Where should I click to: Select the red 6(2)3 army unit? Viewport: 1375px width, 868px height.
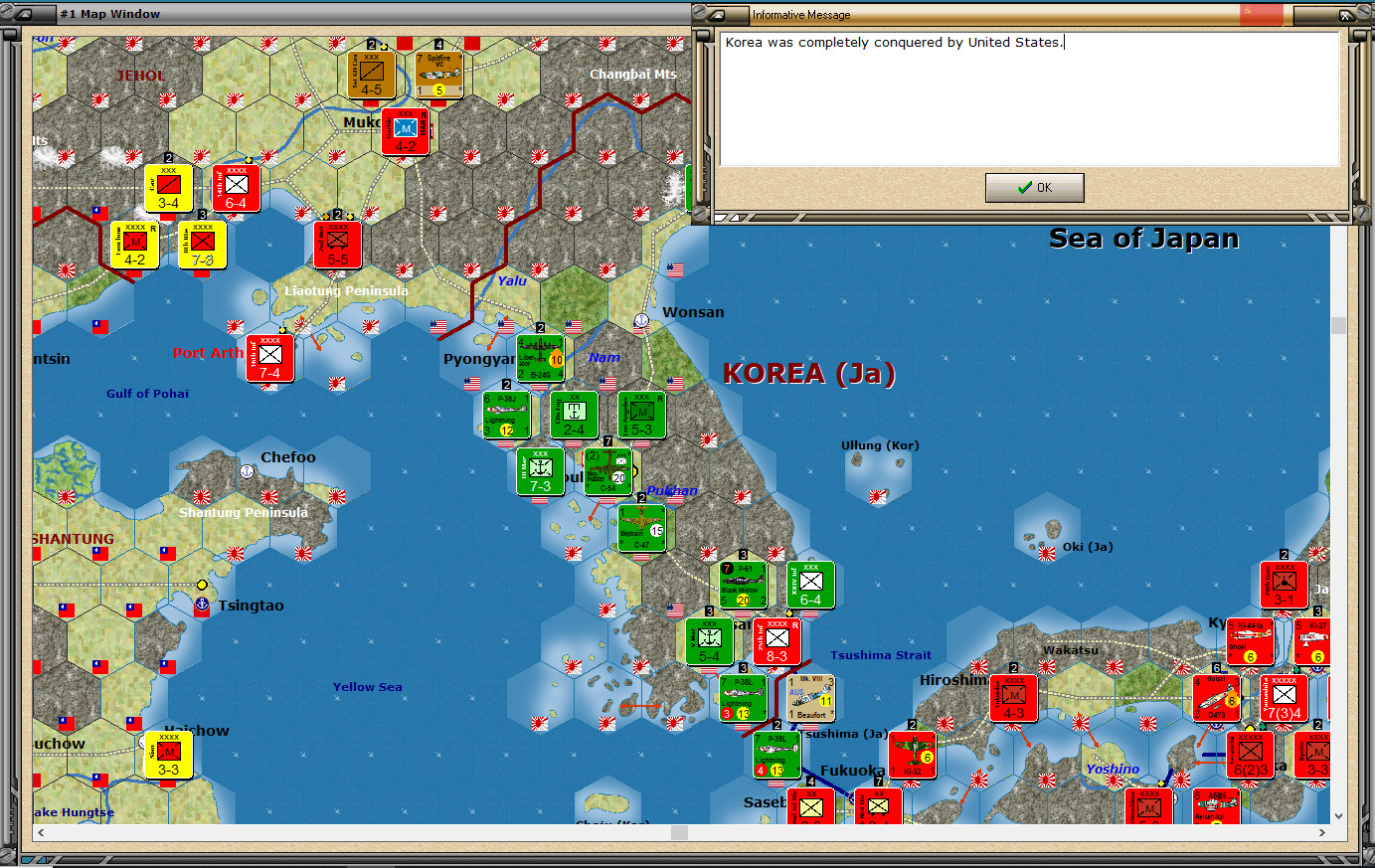click(x=1251, y=755)
